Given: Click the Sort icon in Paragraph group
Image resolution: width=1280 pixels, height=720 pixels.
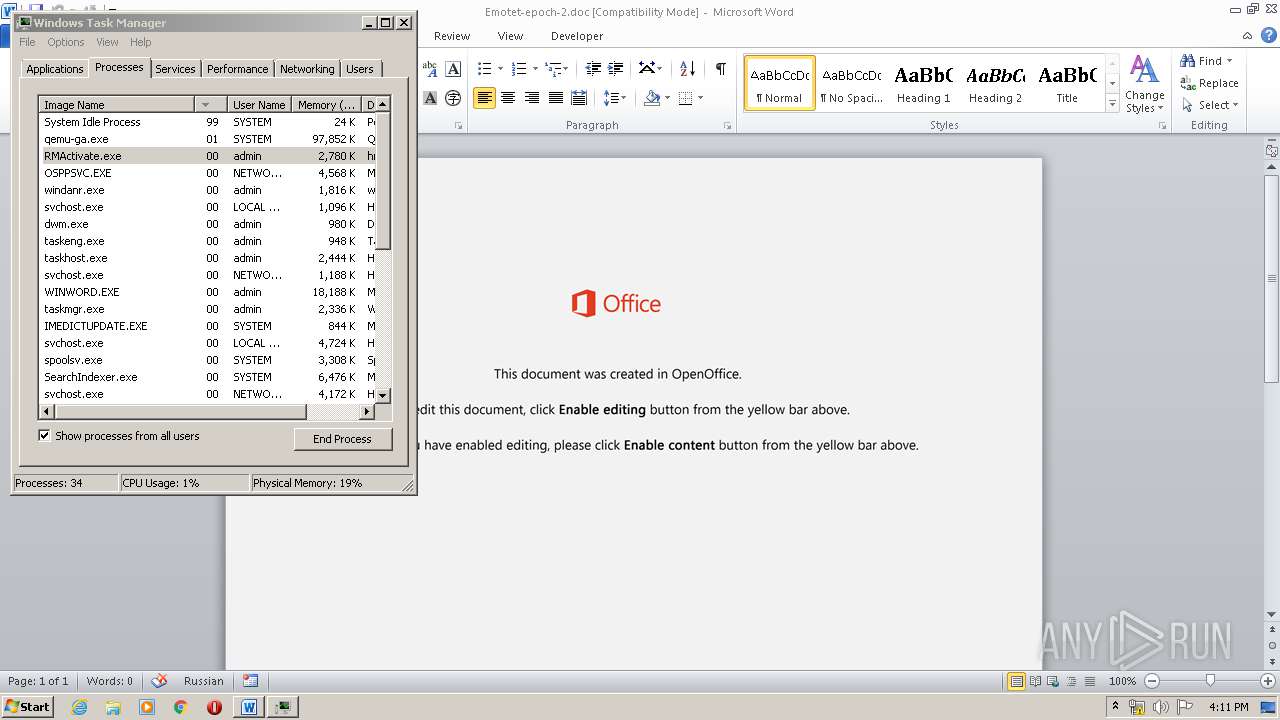Looking at the screenshot, I should point(687,68).
